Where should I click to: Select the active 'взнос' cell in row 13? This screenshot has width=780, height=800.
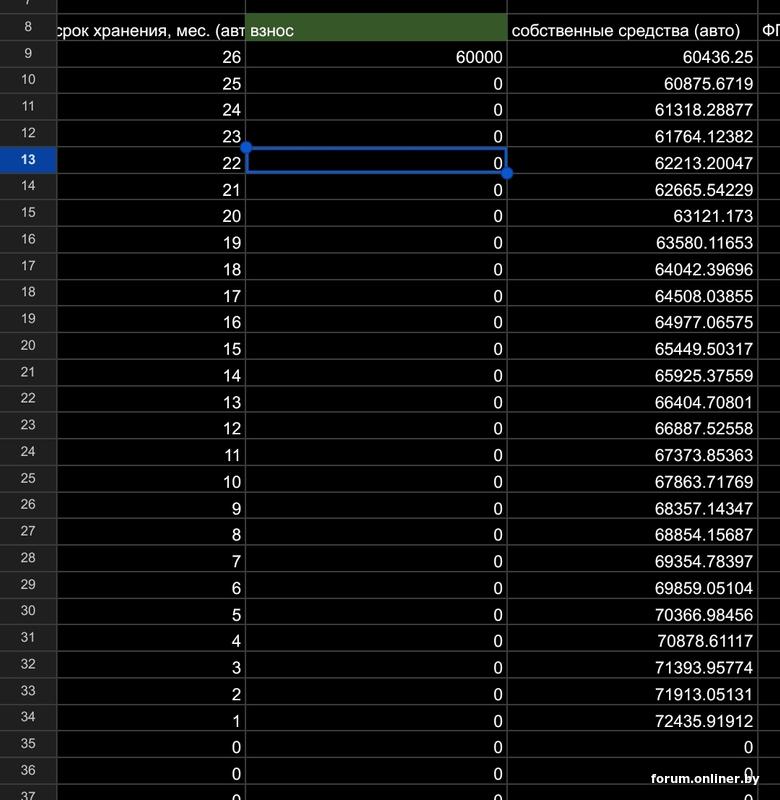pyautogui.click(x=376, y=160)
